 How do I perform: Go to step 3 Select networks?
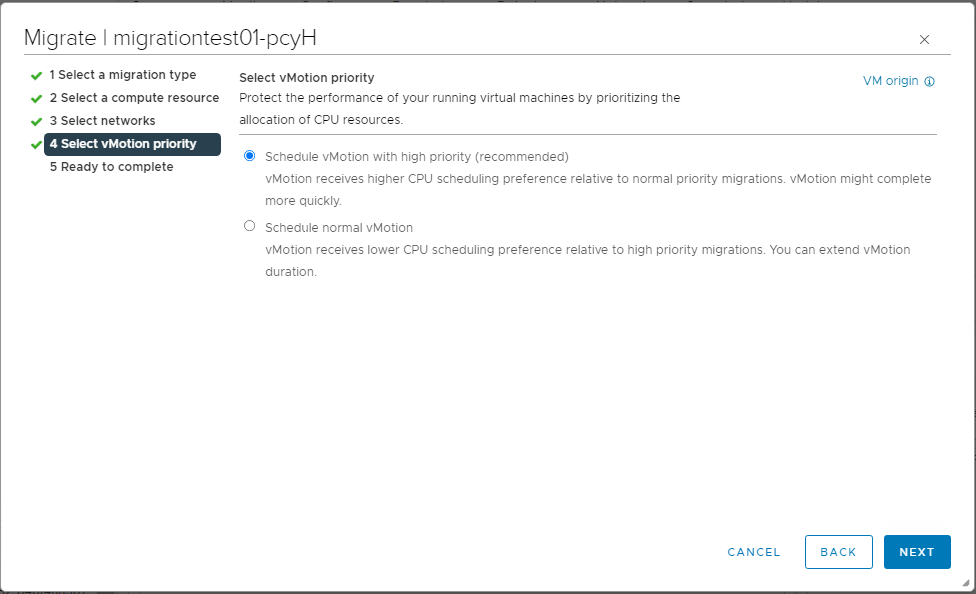click(103, 121)
